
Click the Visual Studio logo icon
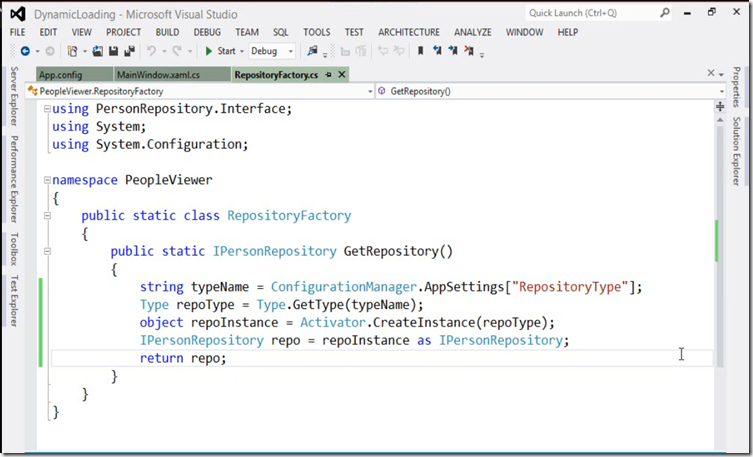coord(18,14)
